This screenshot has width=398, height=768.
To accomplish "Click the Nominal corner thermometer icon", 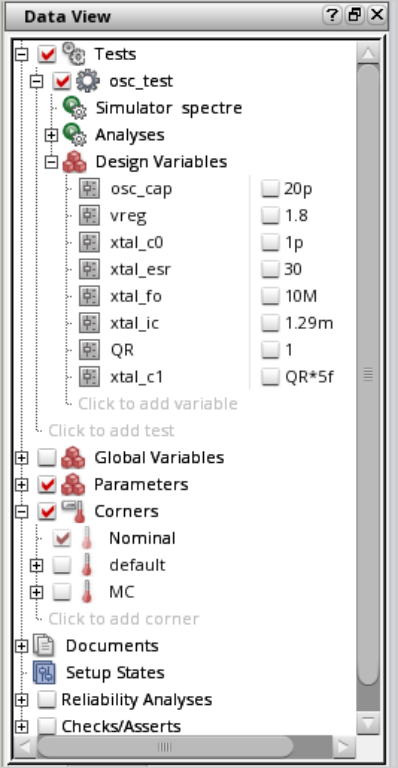I will [87, 538].
